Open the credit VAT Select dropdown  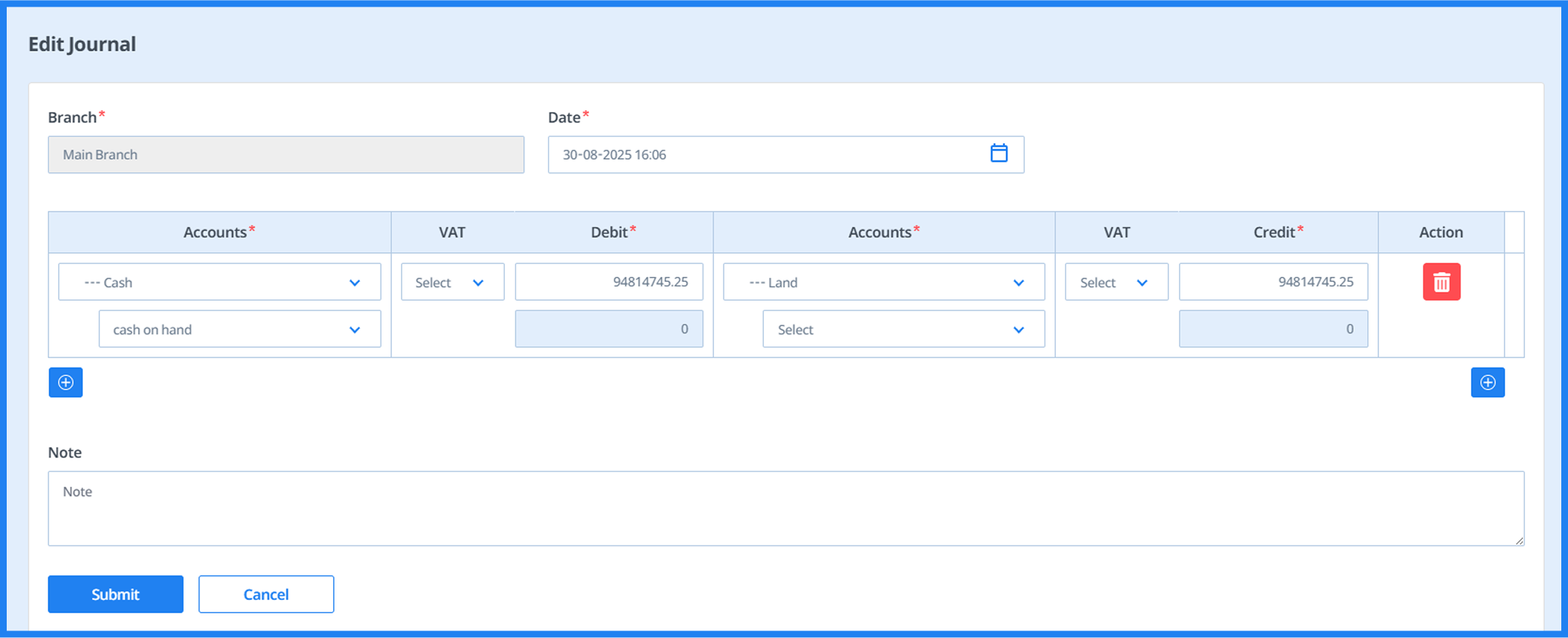(1116, 282)
